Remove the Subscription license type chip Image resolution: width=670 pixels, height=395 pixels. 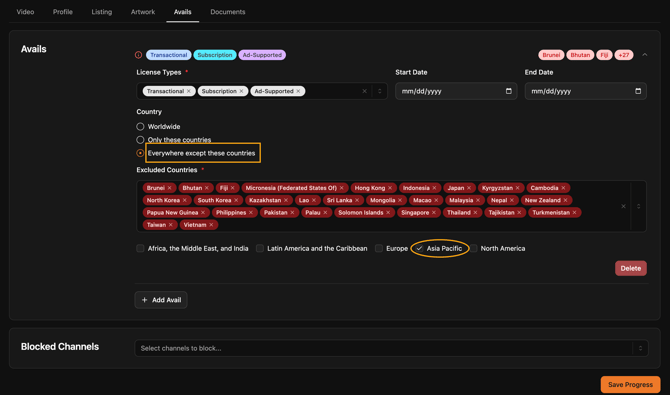click(x=241, y=91)
